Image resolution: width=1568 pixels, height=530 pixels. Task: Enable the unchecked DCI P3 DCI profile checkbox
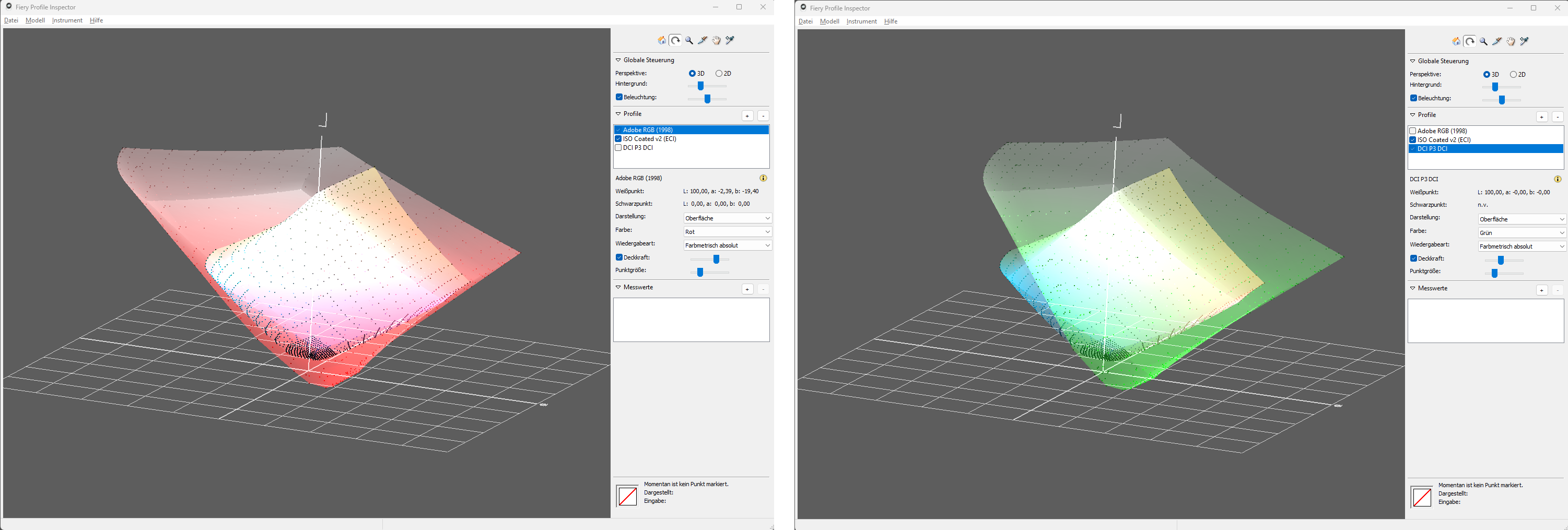point(618,148)
